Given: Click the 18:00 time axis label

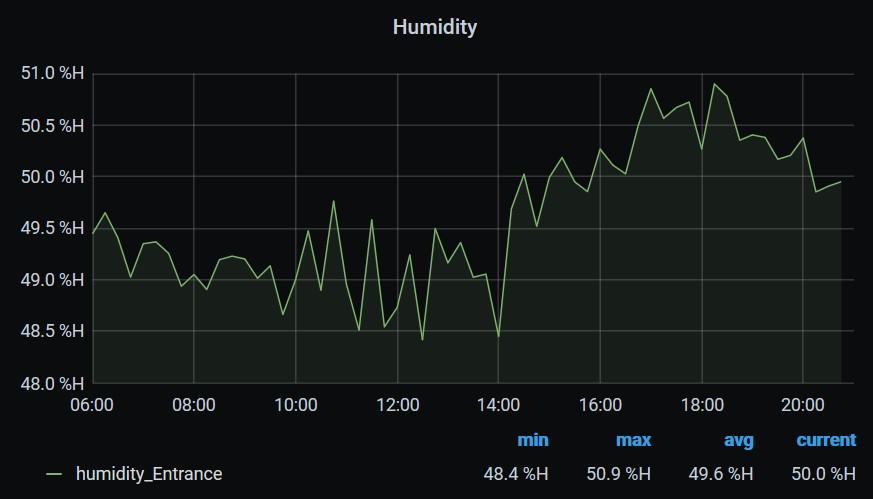Looking at the screenshot, I should (x=702, y=405).
